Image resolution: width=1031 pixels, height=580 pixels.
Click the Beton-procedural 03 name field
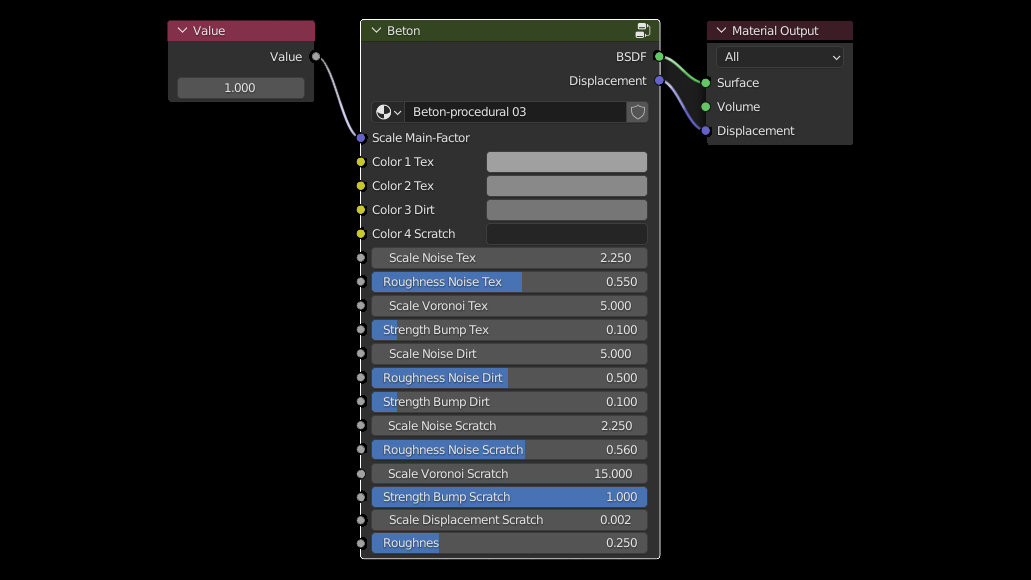(515, 112)
